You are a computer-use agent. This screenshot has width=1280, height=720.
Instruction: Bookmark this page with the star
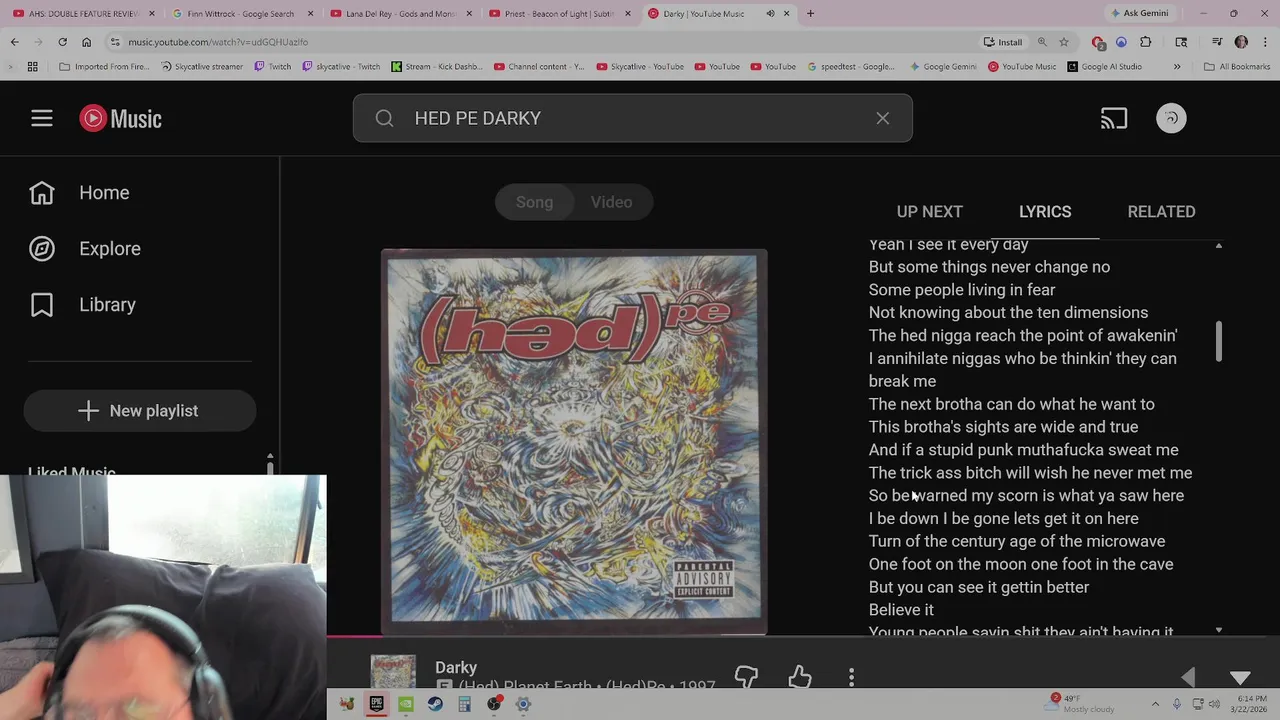pyautogui.click(x=1064, y=42)
